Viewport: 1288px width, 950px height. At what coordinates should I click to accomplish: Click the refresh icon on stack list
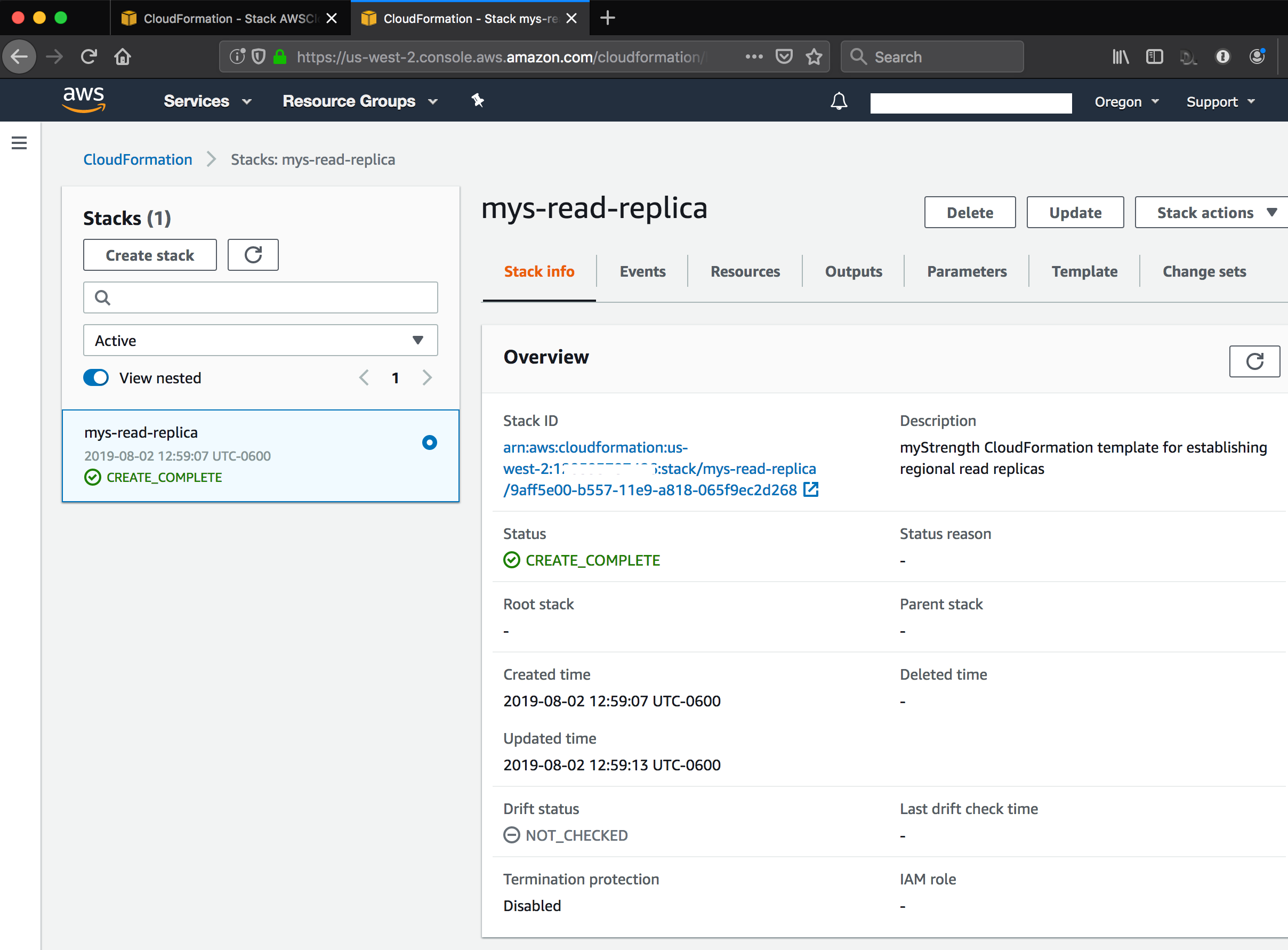pos(253,255)
